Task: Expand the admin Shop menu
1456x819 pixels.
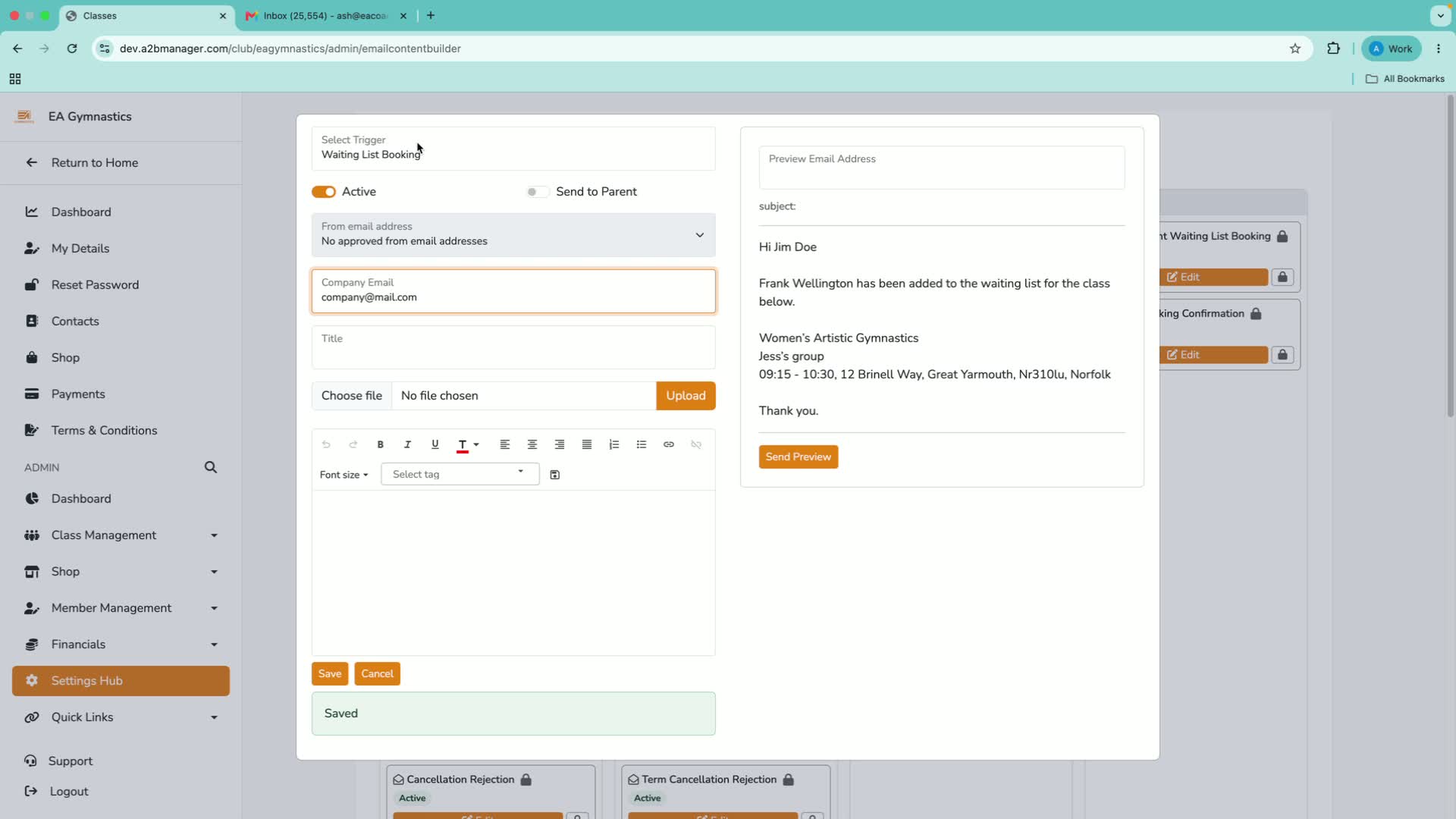Action: pyautogui.click(x=121, y=572)
